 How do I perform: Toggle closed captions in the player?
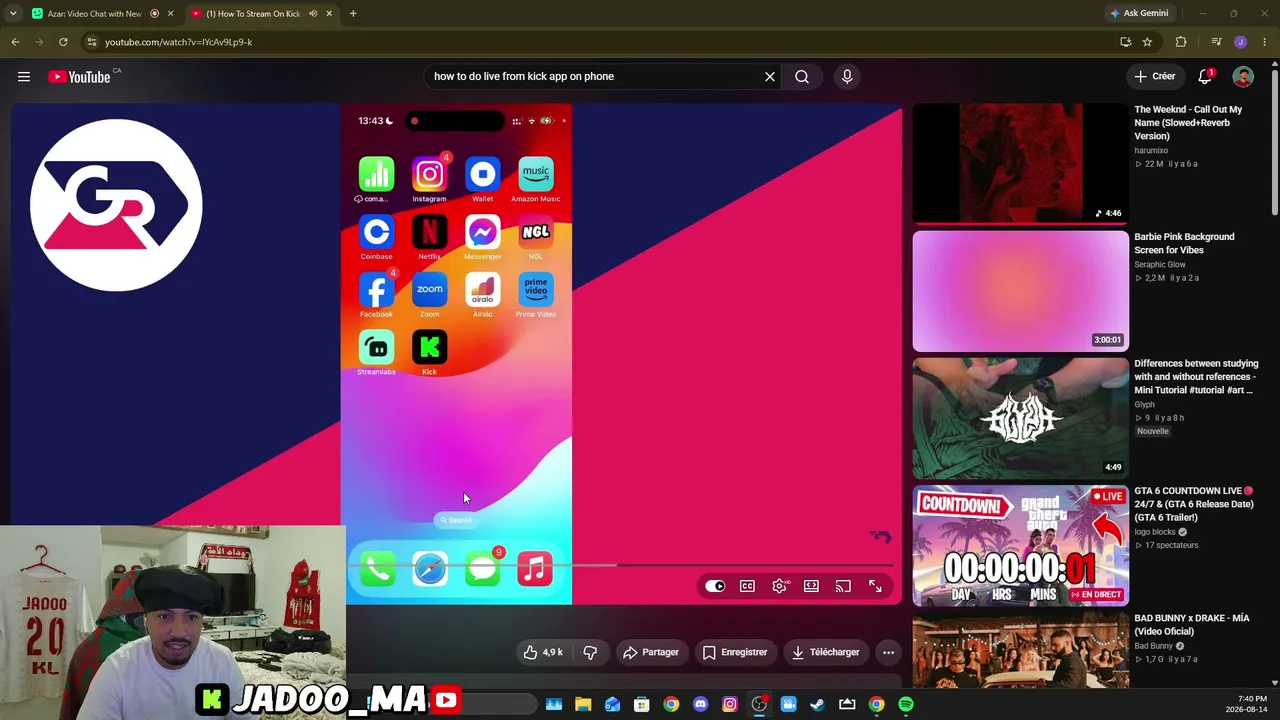(x=747, y=586)
